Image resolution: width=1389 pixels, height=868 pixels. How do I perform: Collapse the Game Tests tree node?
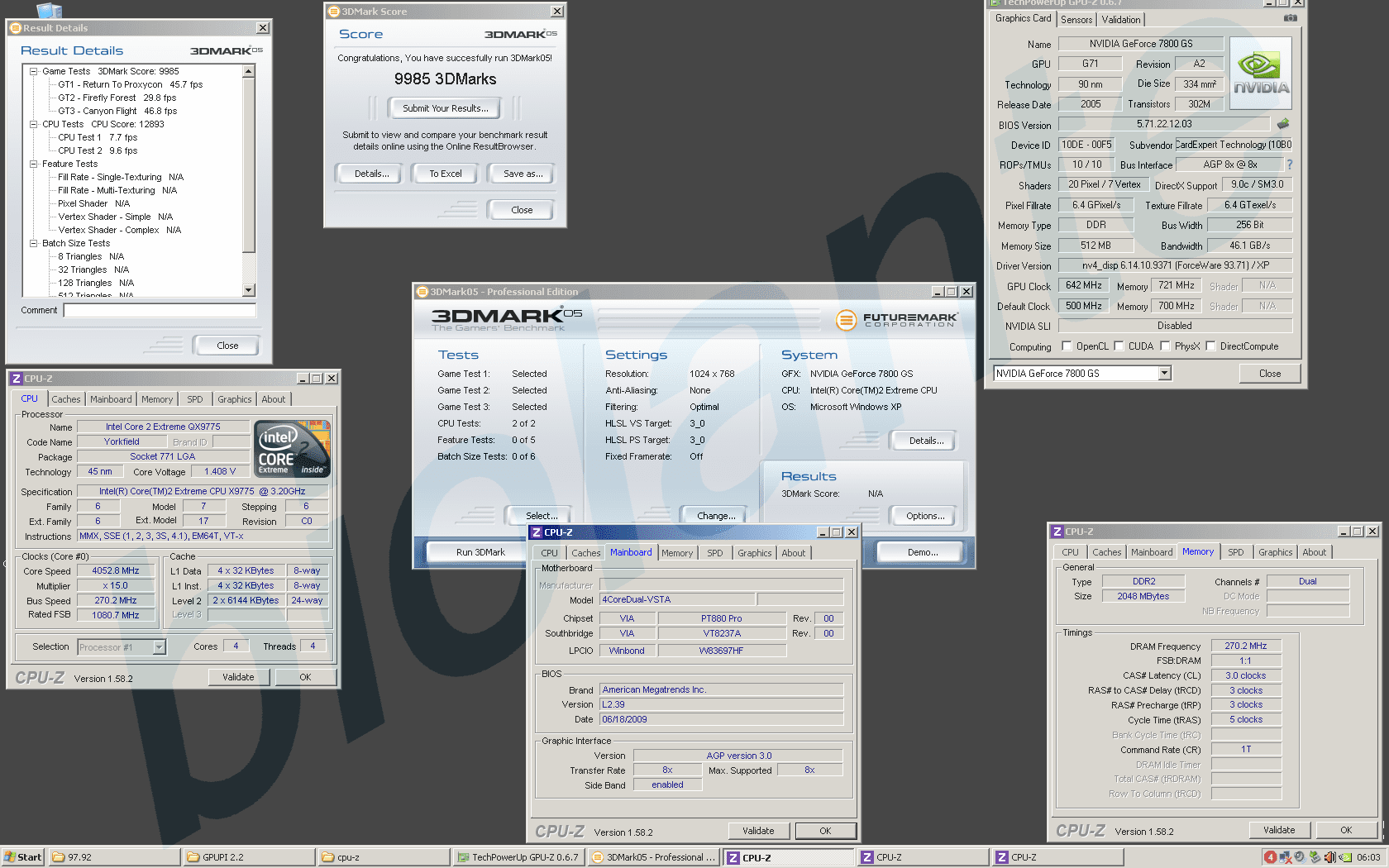tap(34, 71)
